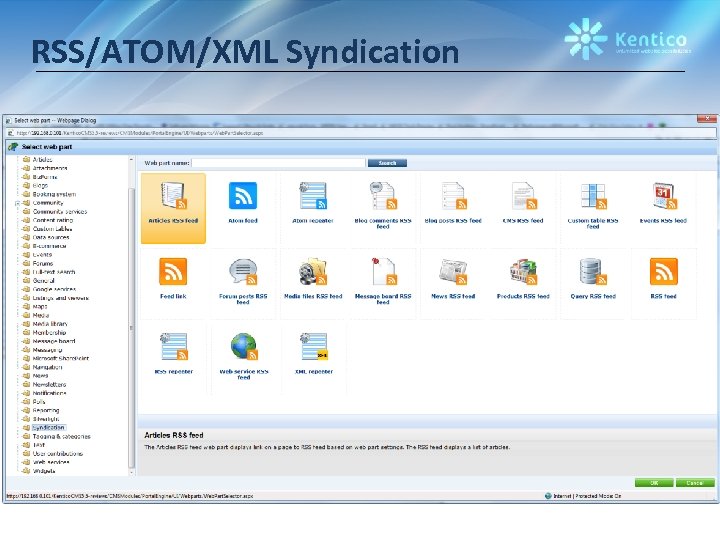Select Blog posts RSS feed icon
The width and height of the screenshot is (720, 540).
[453, 196]
